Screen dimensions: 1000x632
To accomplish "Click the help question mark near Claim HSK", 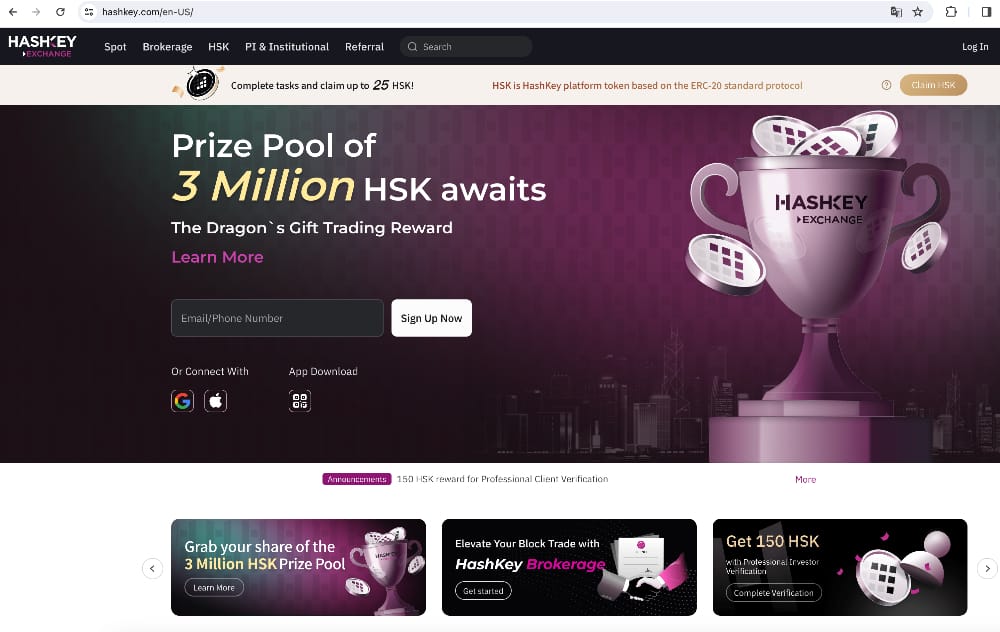I will tap(886, 85).
